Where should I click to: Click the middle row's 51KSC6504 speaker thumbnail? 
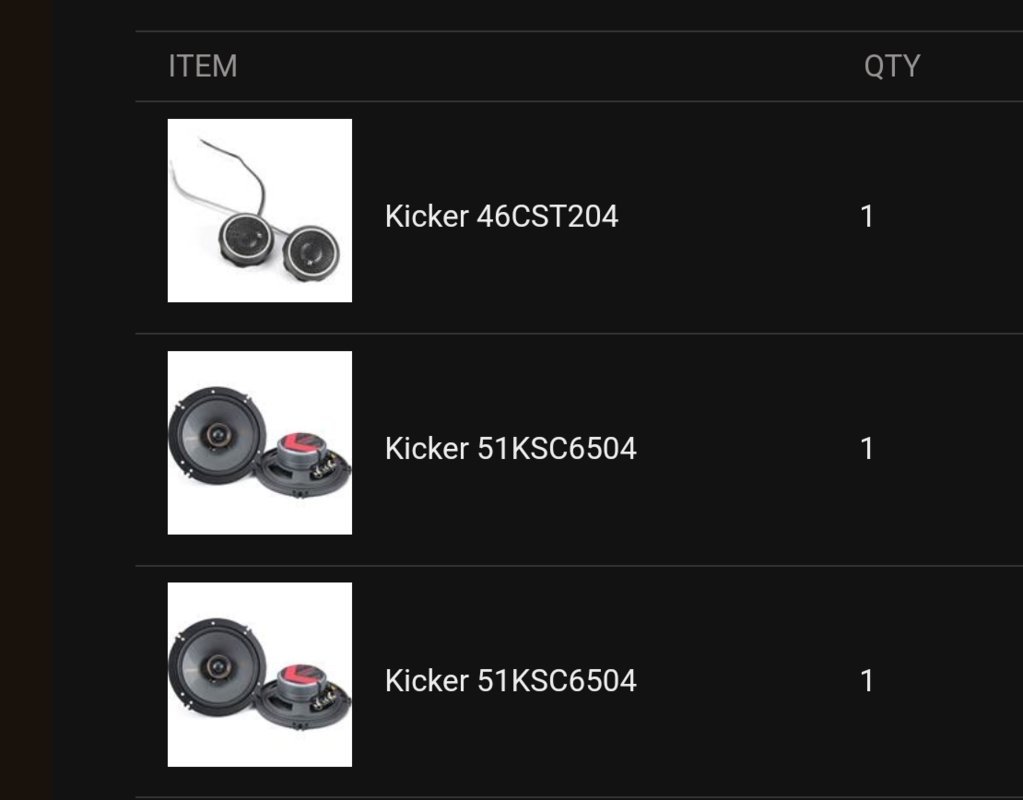pos(260,442)
